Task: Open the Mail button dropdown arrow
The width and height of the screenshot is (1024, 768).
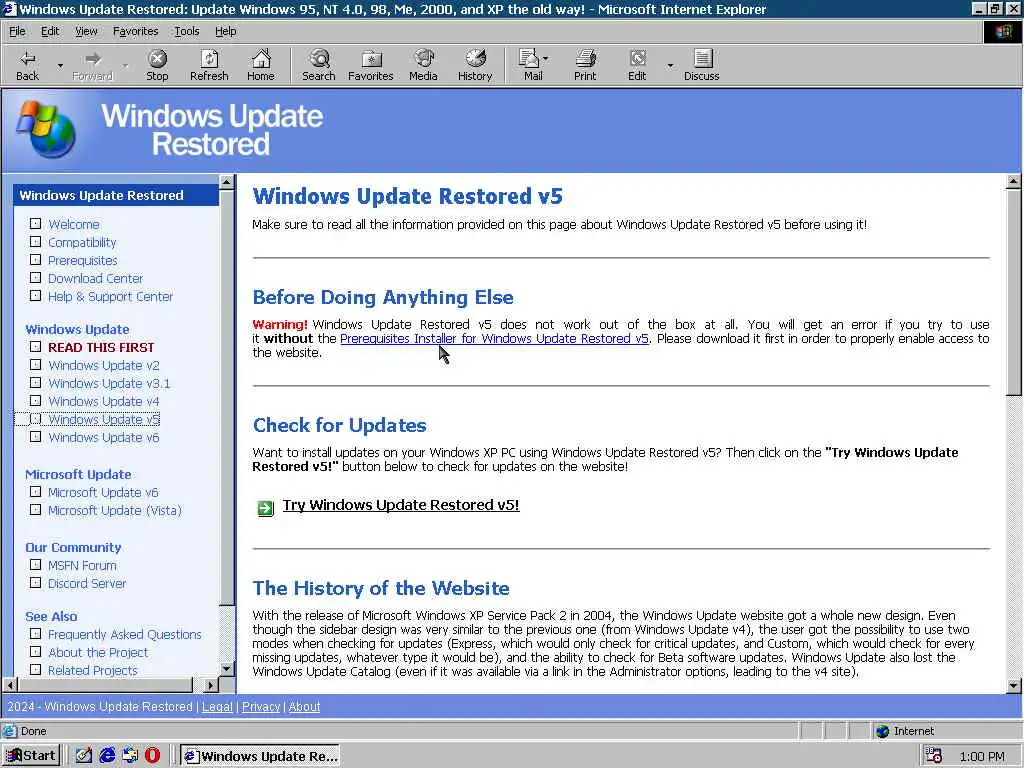Action: click(x=546, y=59)
